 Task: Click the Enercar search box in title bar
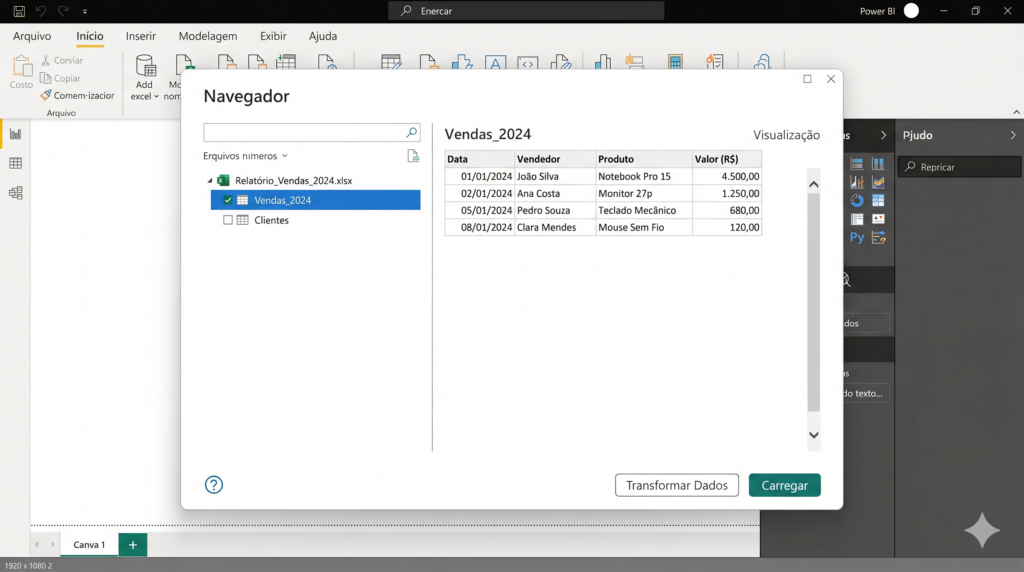526,11
